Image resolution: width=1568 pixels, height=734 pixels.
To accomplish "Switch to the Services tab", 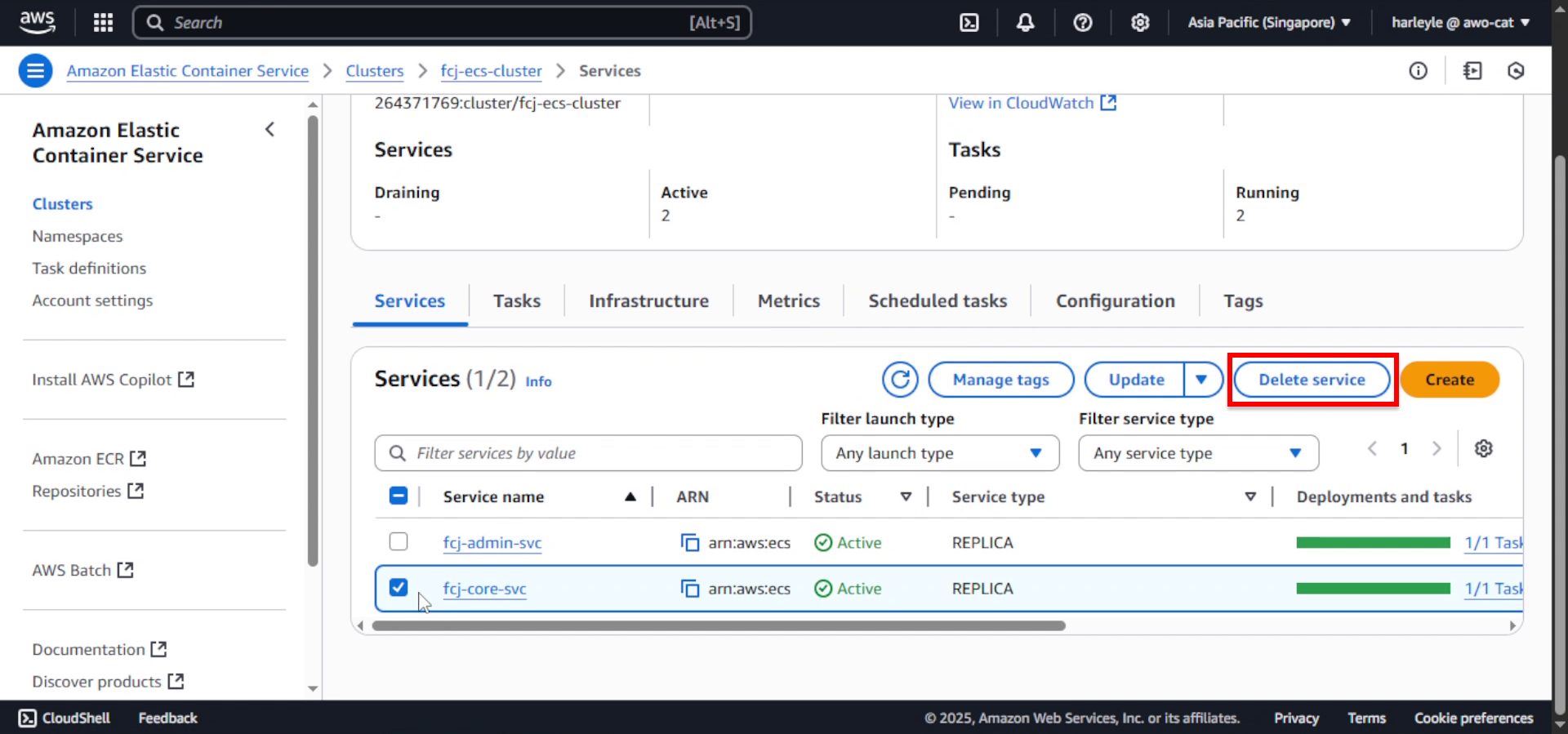I will tap(410, 300).
